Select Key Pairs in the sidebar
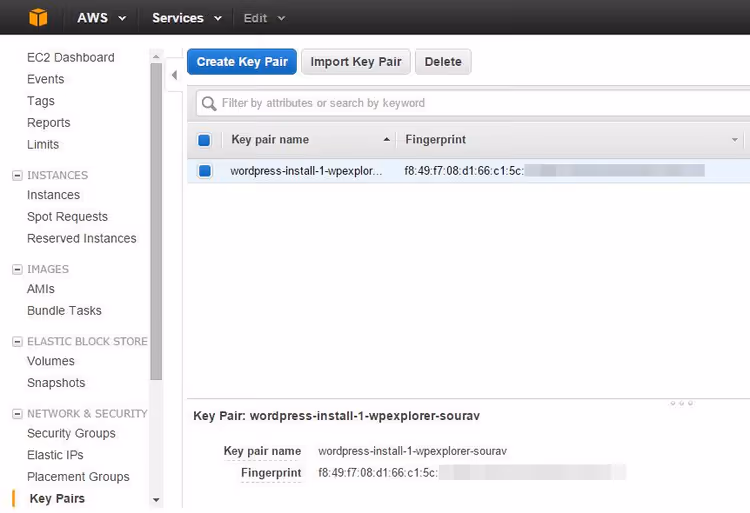 57,499
